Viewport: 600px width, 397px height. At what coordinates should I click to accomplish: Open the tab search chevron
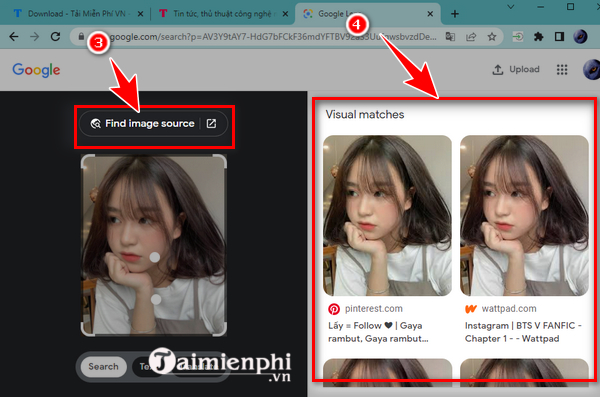(511, 7)
